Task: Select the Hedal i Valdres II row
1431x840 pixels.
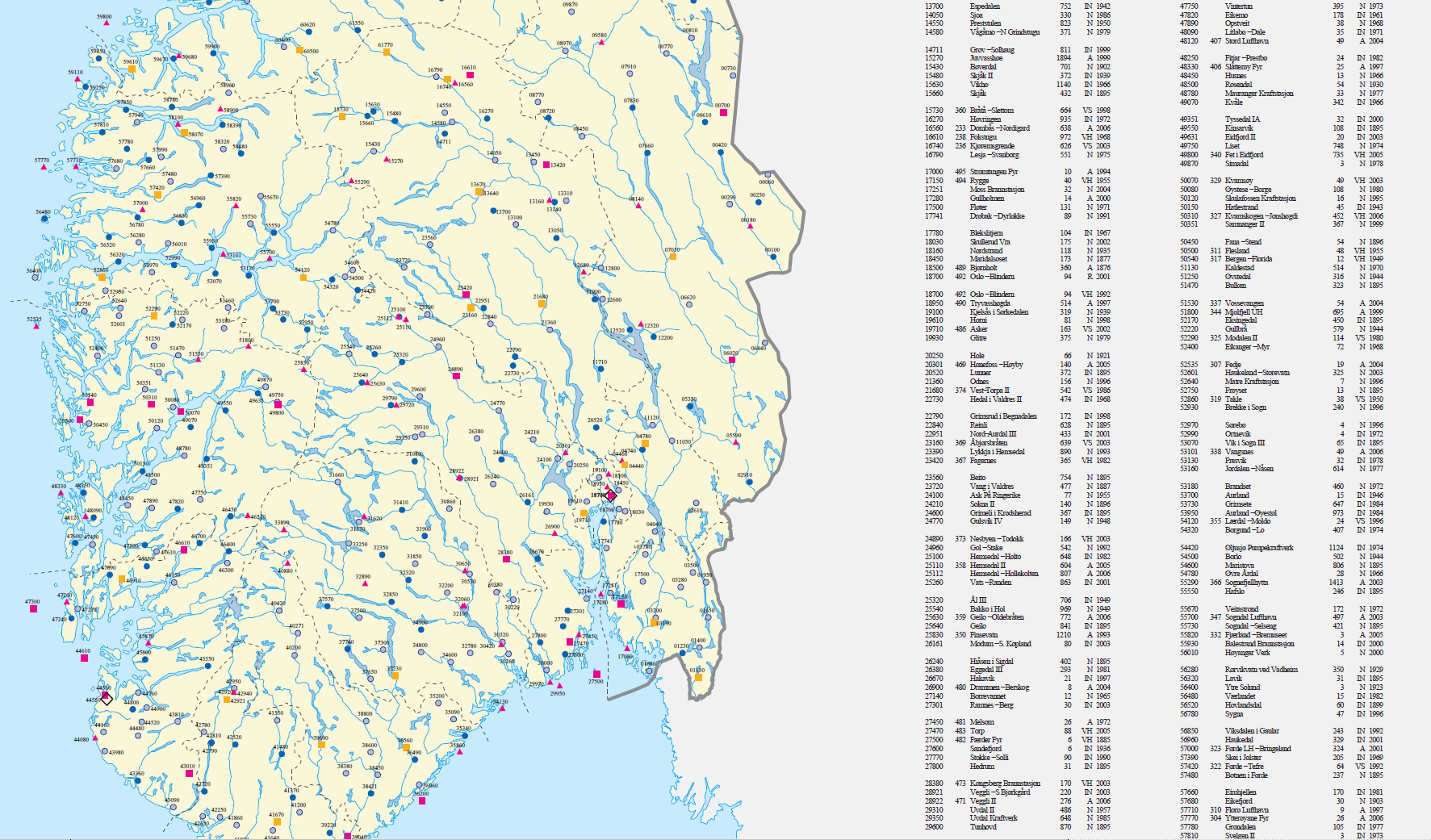Action: [1018, 399]
